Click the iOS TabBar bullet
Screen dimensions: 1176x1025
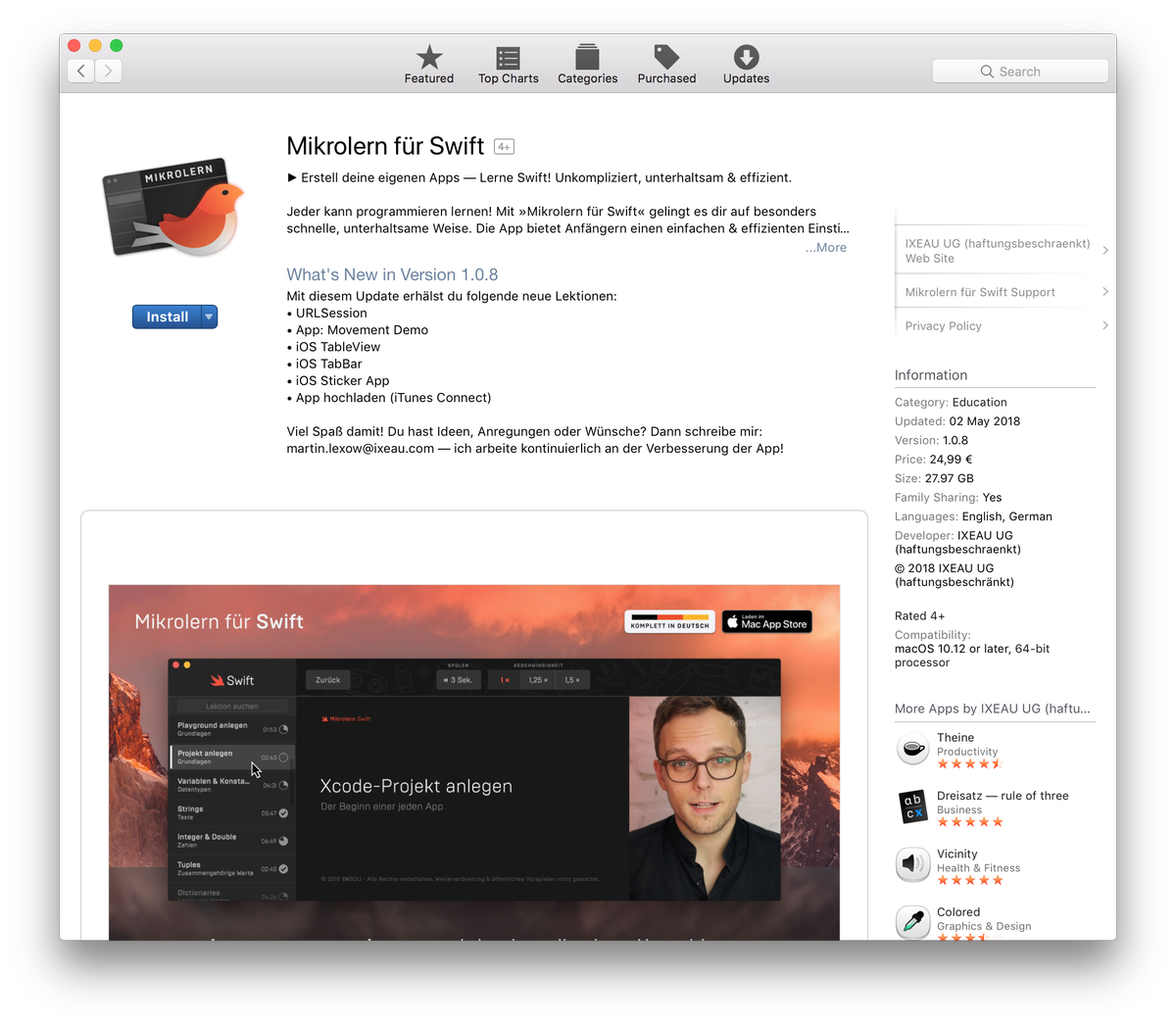(324, 364)
